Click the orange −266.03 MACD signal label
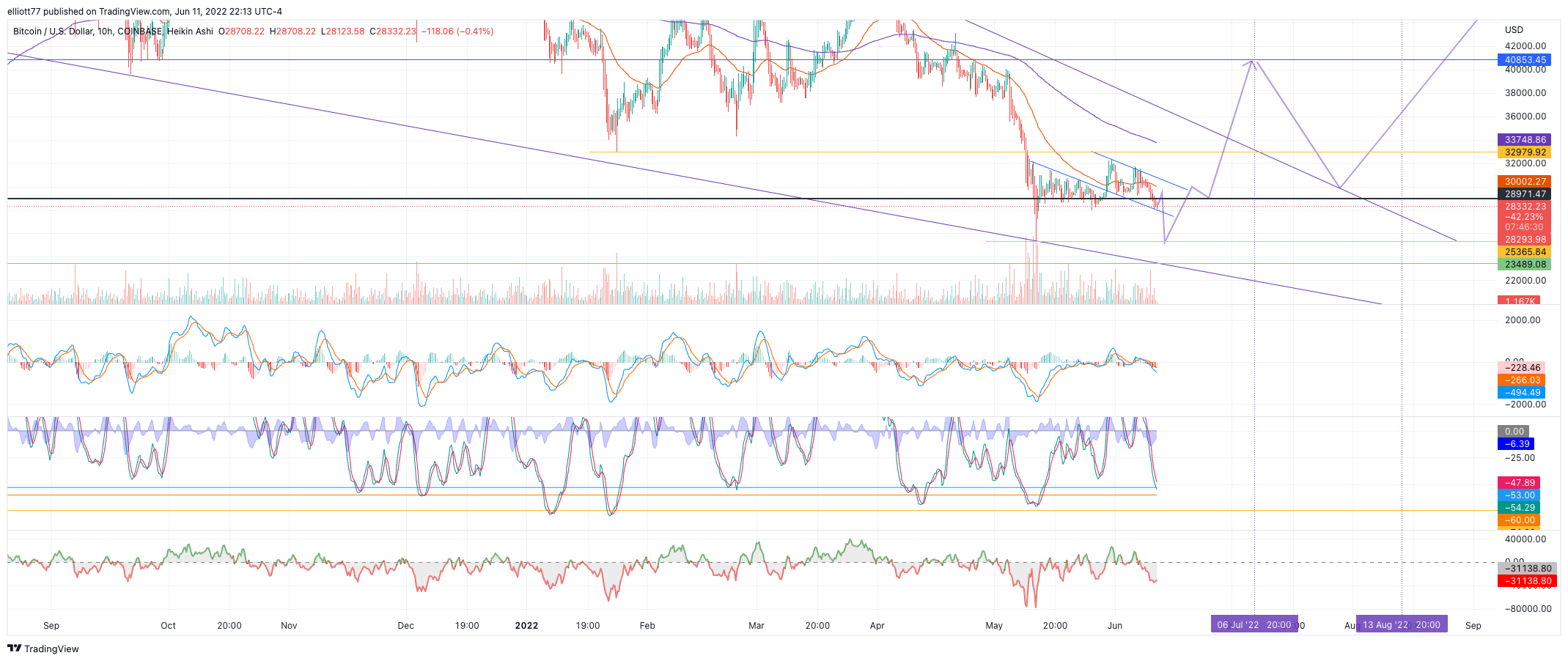Viewport: 1568px width, 661px height. (x=1521, y=380)
